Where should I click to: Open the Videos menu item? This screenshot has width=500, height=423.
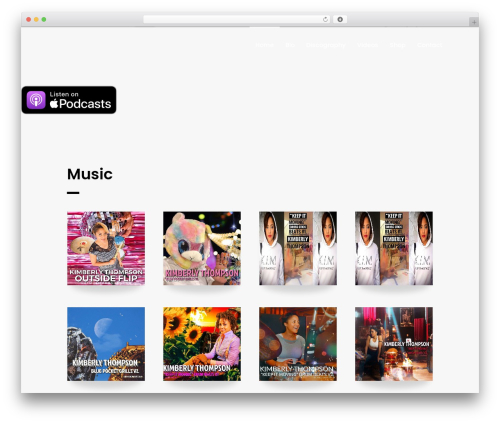pyautogui.click(x=367, y=45)
